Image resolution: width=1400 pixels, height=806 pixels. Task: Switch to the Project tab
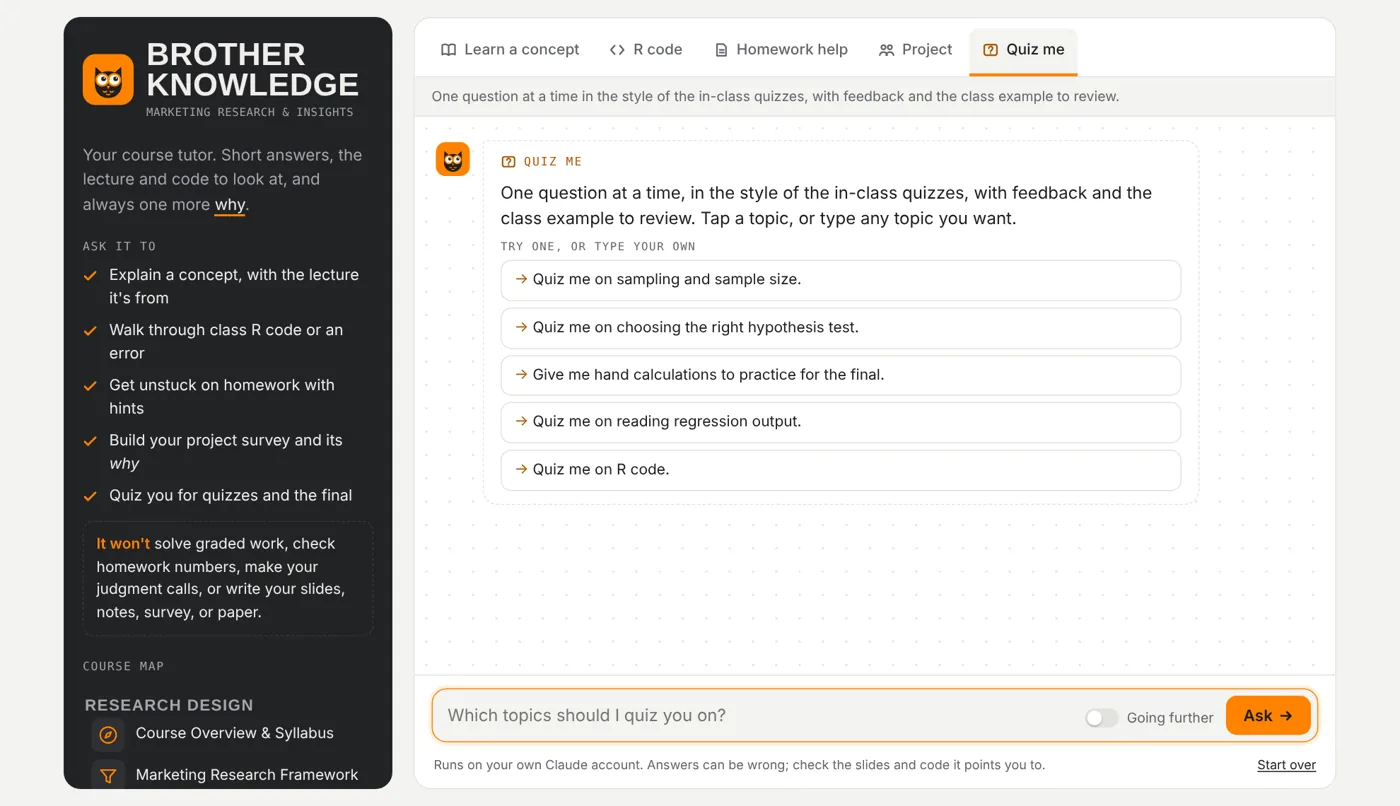(915, 49)
